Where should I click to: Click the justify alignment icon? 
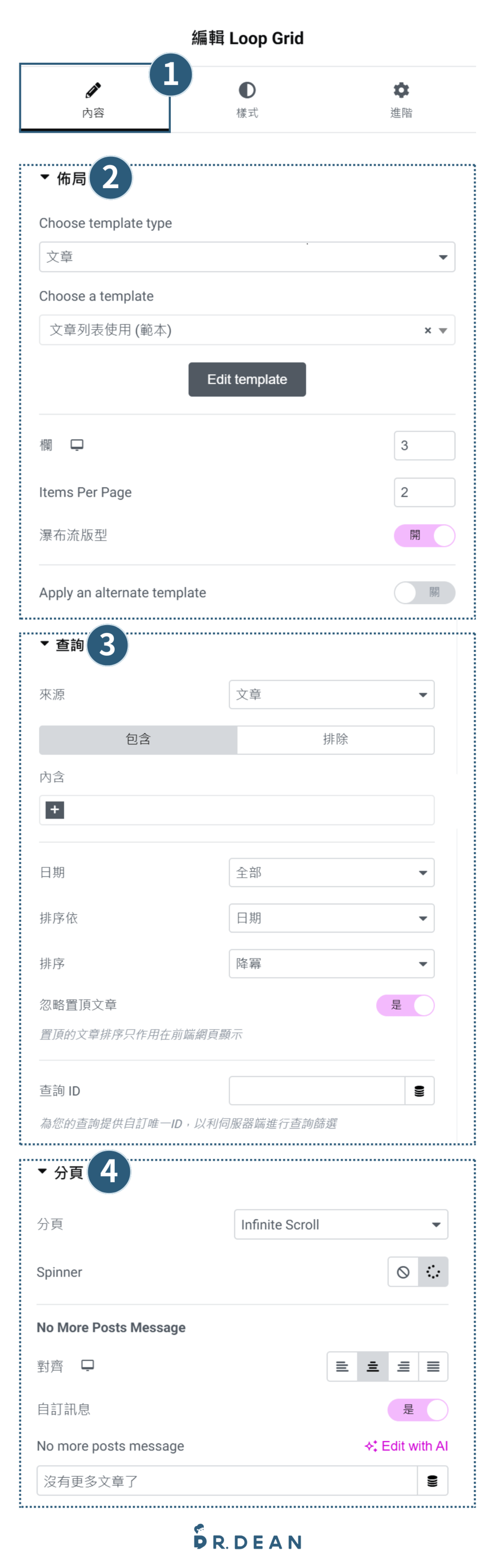[x=433, y=1366]
